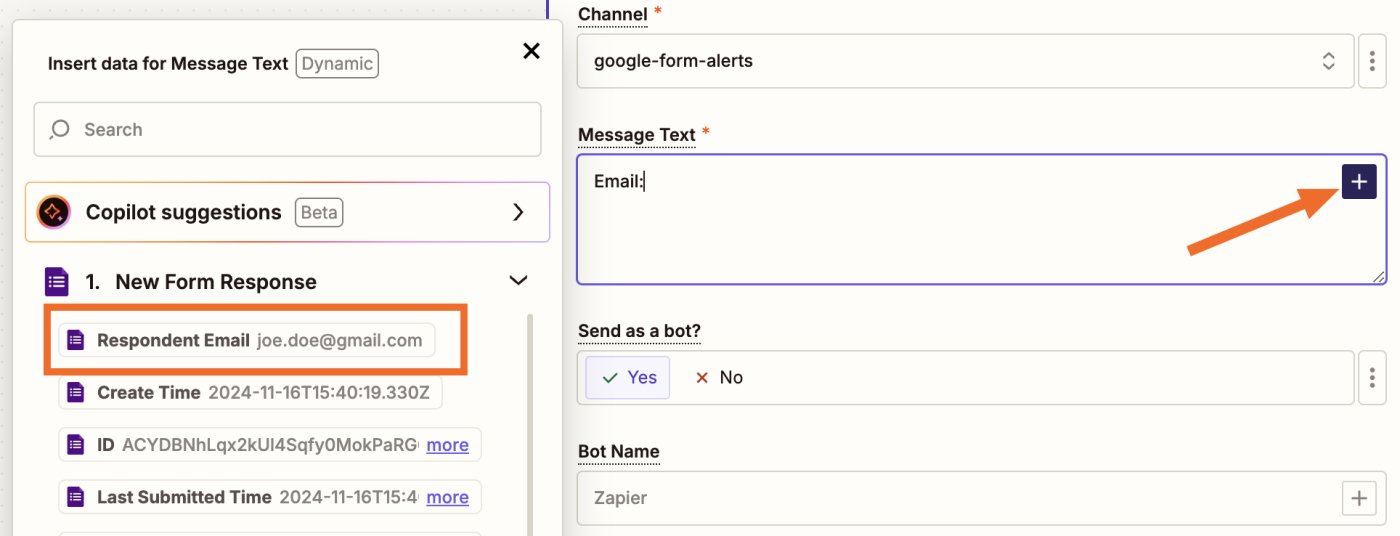Click the form icon on ID row

(x=75, y=445)
